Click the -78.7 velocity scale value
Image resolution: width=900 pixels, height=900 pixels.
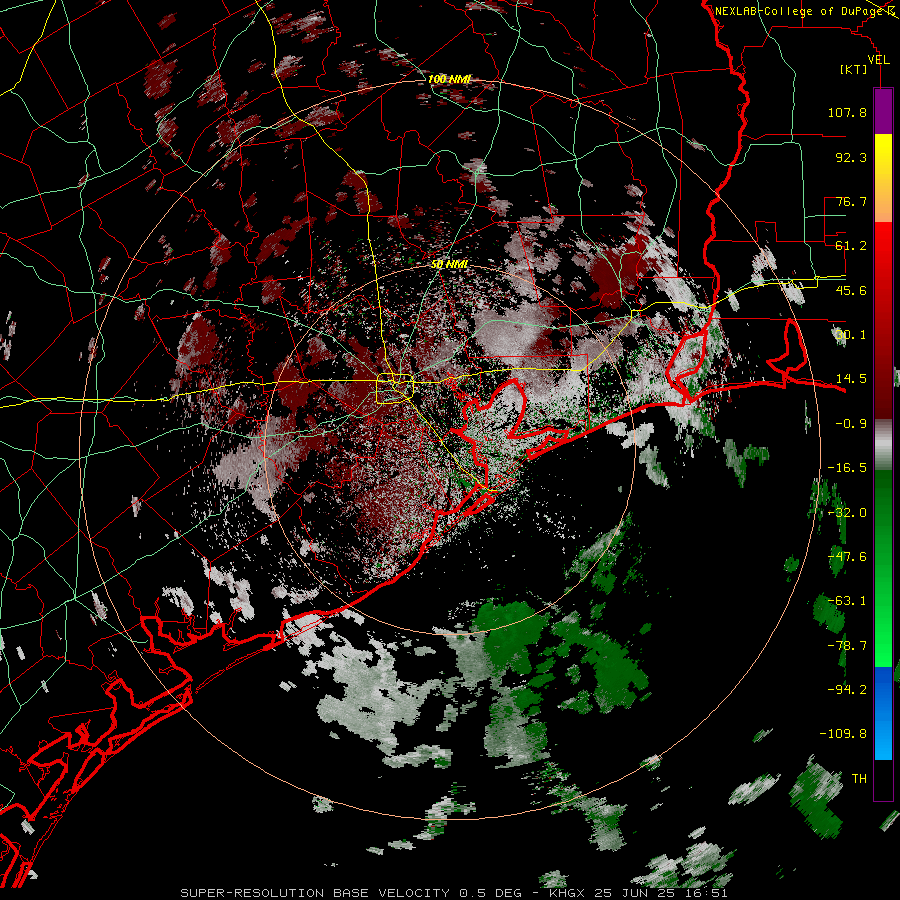coord(847,646)
